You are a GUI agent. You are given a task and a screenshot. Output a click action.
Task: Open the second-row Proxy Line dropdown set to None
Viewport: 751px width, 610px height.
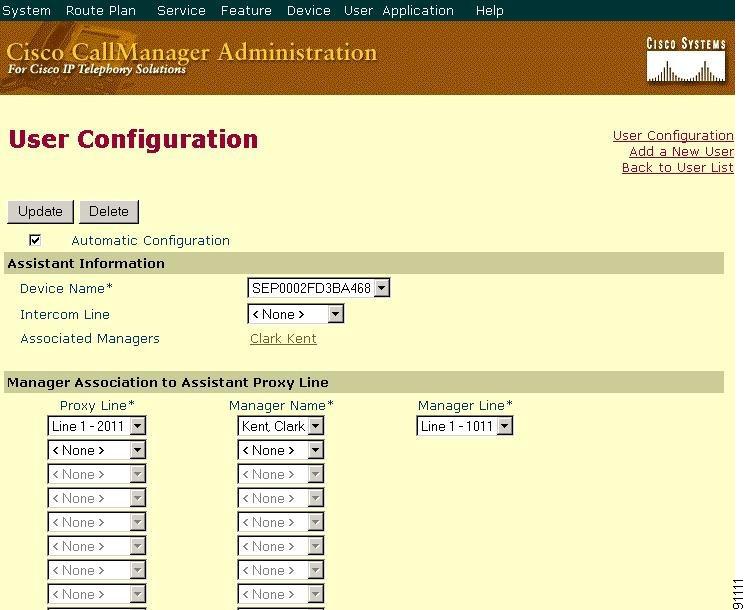[x=97, y=450]
